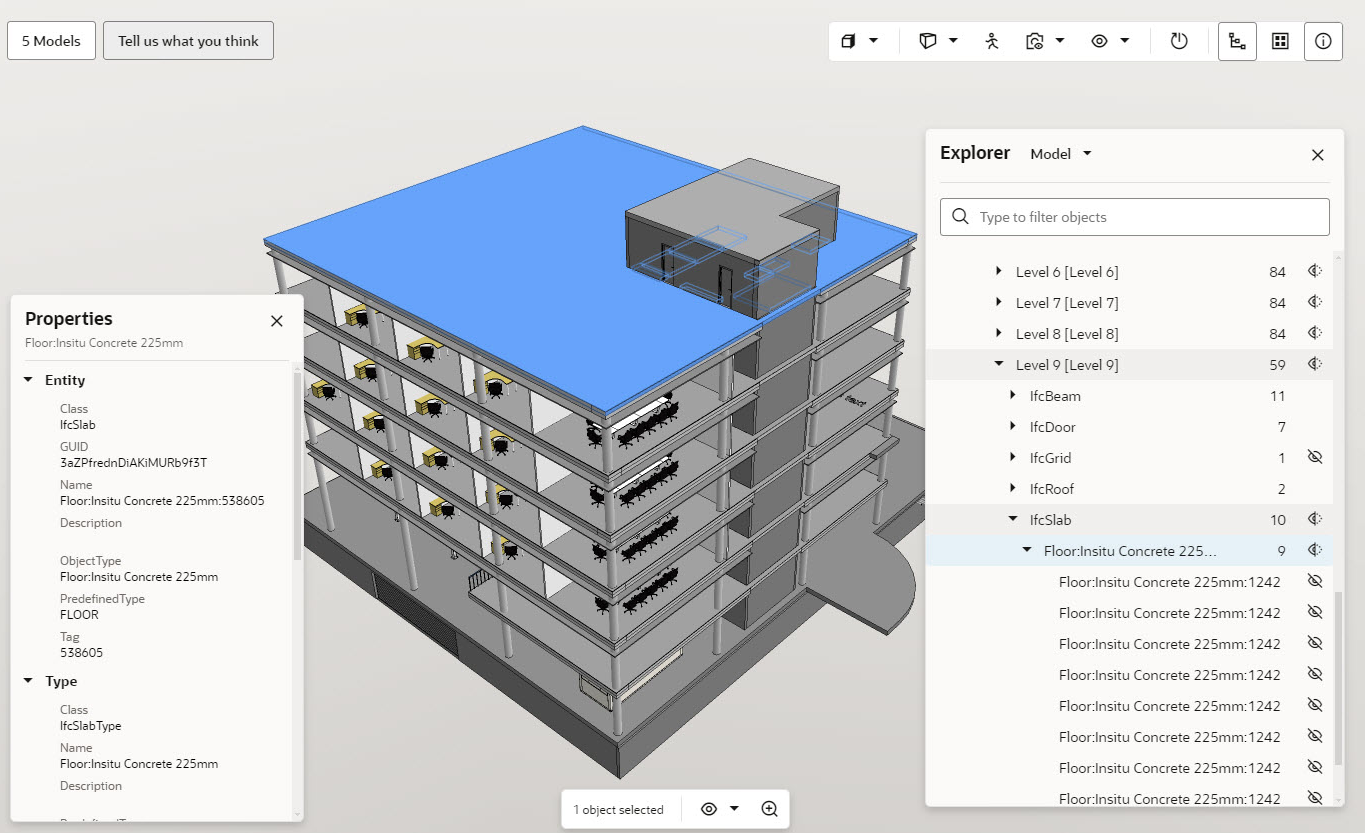The height and width of the screenshot is (833, 1365).
Task: Click the Explorer panel vertical scrollbar
Action: click(1340, 678)
